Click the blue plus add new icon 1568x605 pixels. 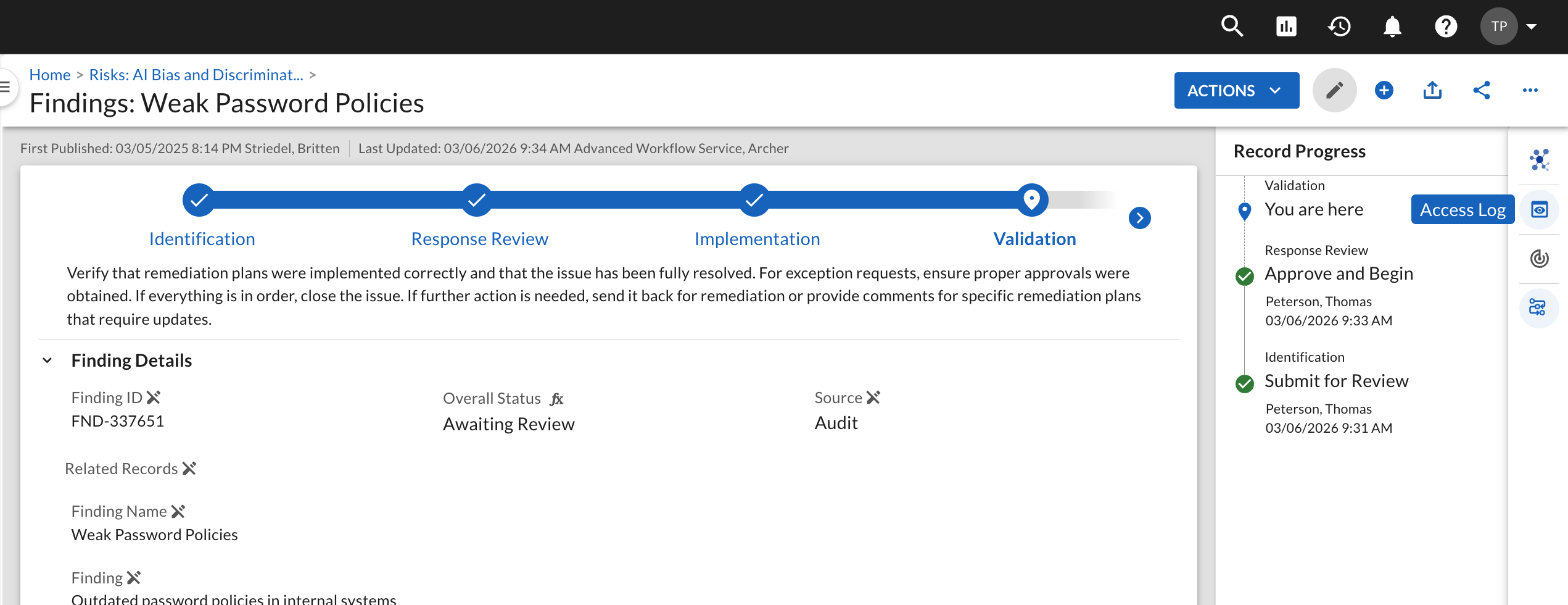[1384, 90]
